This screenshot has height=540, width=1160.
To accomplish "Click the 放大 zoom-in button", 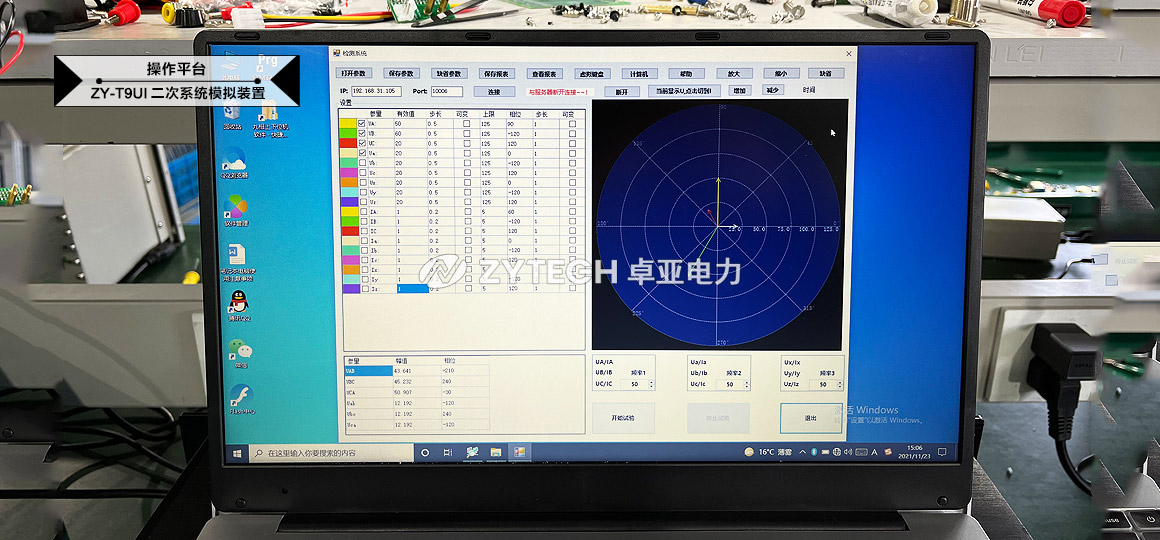I will [734, 74].
